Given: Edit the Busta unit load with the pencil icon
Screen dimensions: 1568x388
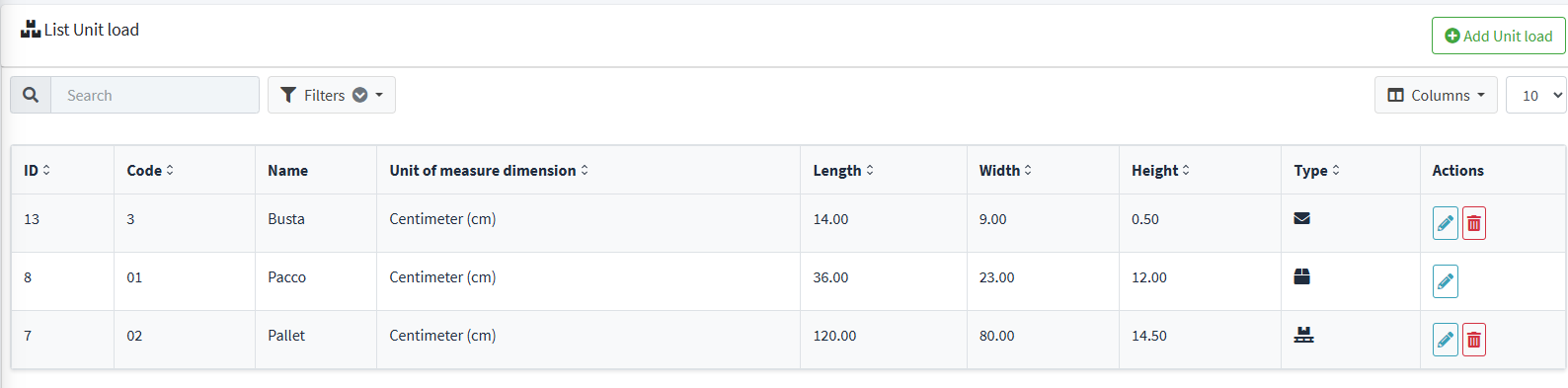Looking at the screenshot, I should pos(1445,223).
